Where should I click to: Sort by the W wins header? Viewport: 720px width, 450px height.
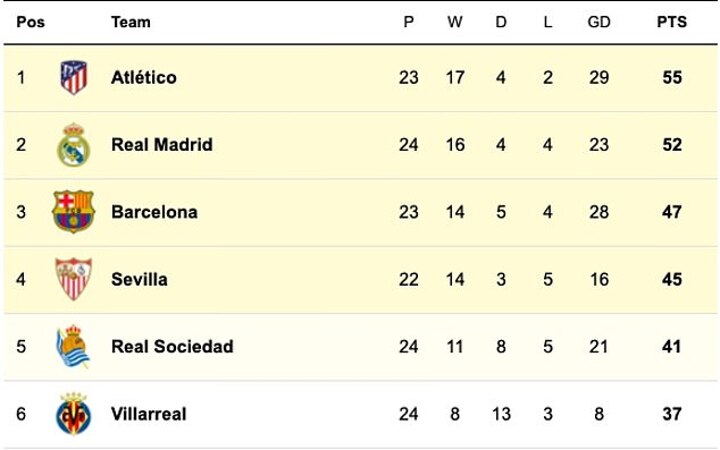(455, 22)
